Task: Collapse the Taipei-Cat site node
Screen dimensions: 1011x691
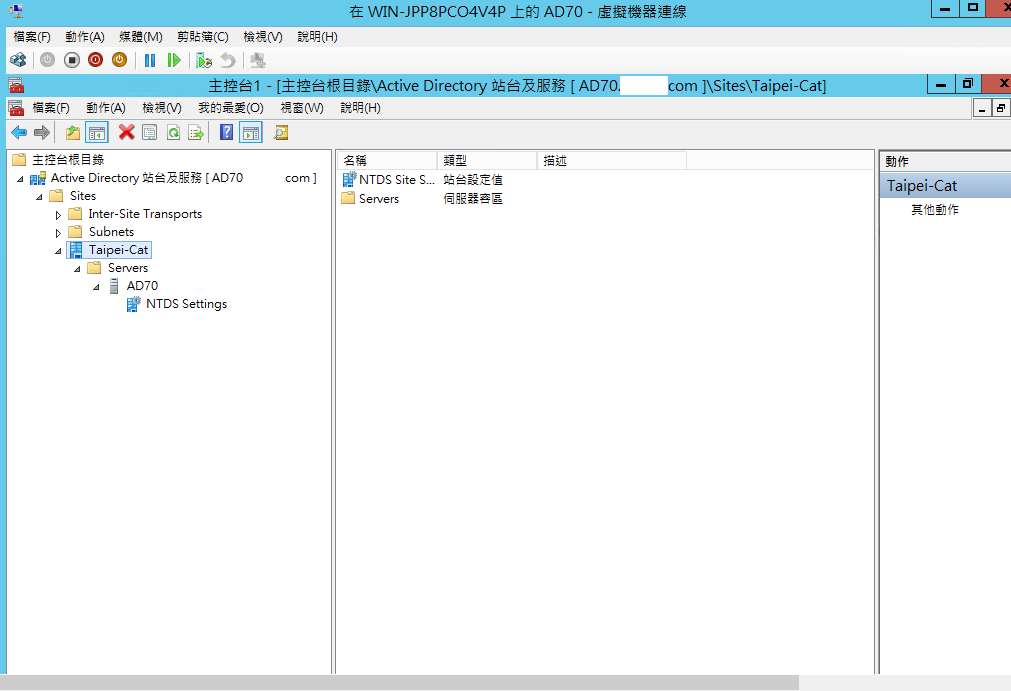Action: tap(58, 251)
